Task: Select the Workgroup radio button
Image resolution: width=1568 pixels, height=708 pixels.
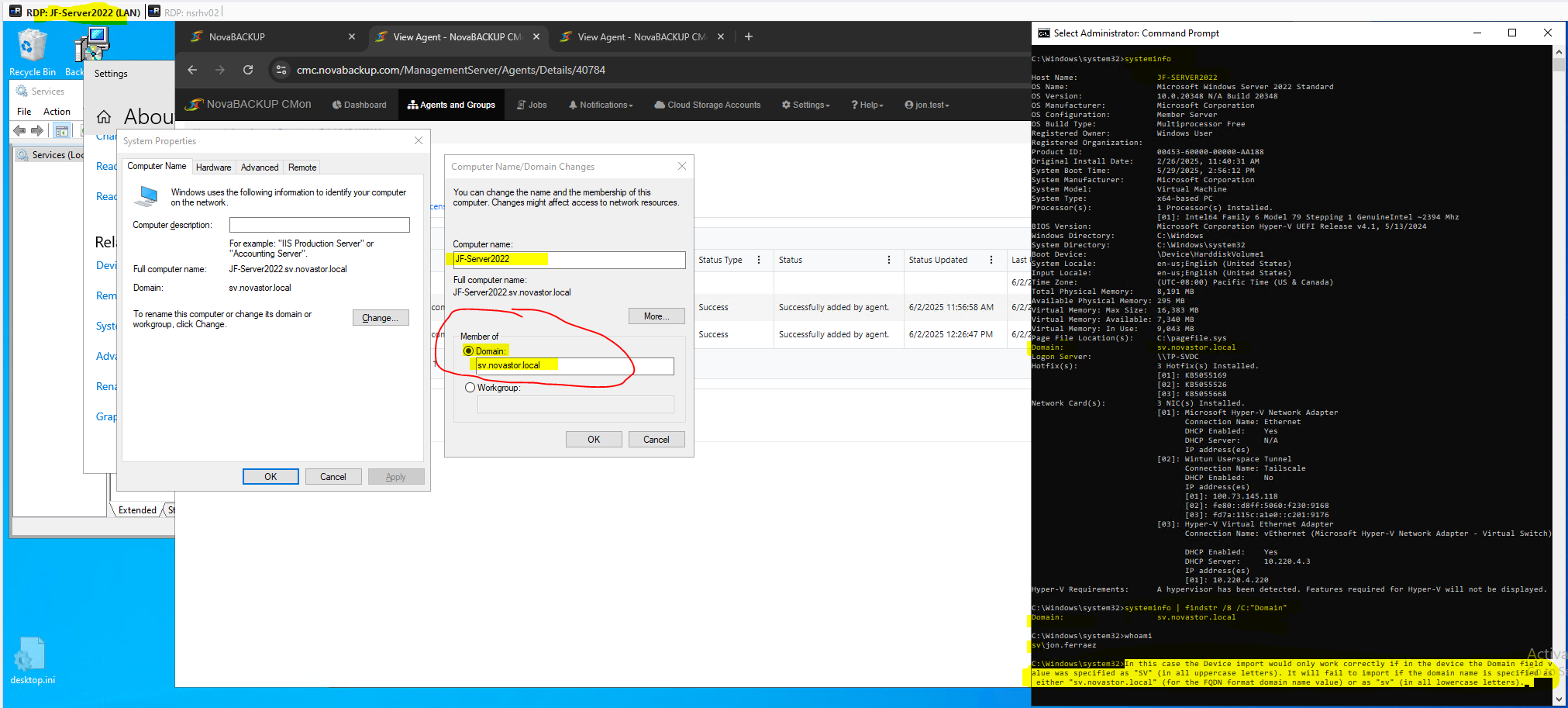Action: point(470,388)
